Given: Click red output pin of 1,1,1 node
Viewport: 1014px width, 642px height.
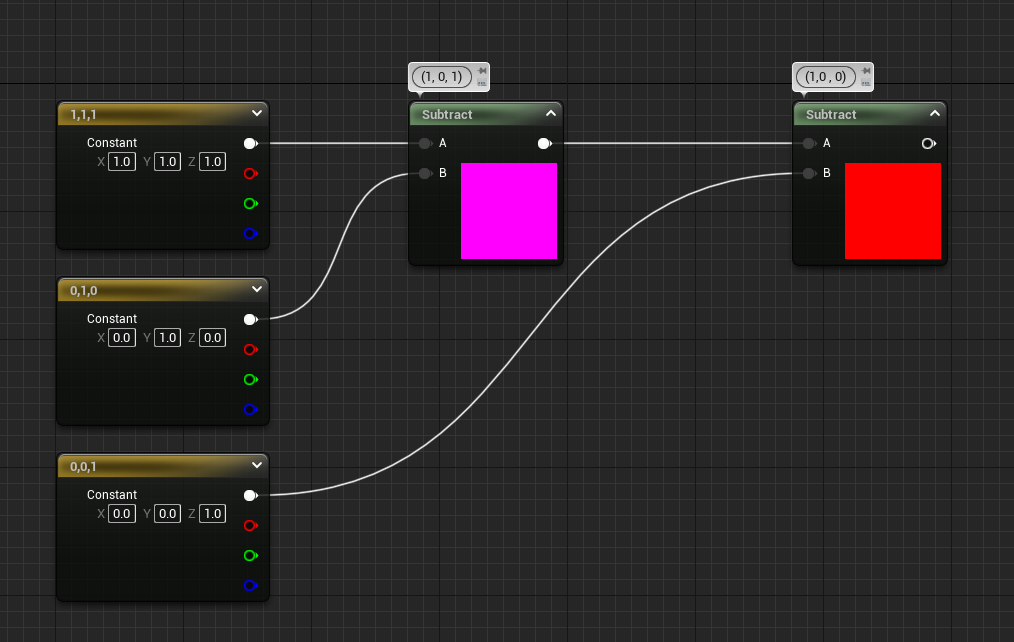Looking at the screenshot, I should click(x=250, y=173).
